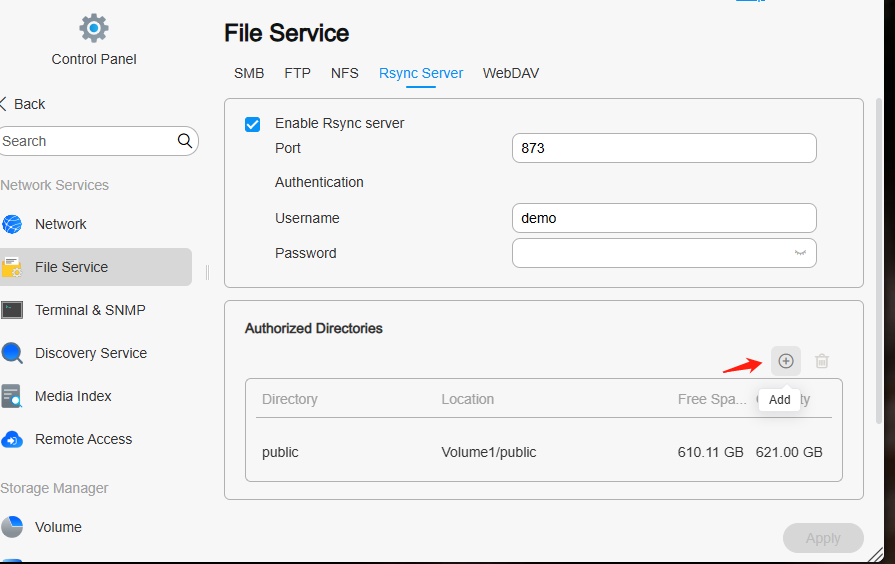
Task: Click the Network Services section label
Action: (54, 185)
